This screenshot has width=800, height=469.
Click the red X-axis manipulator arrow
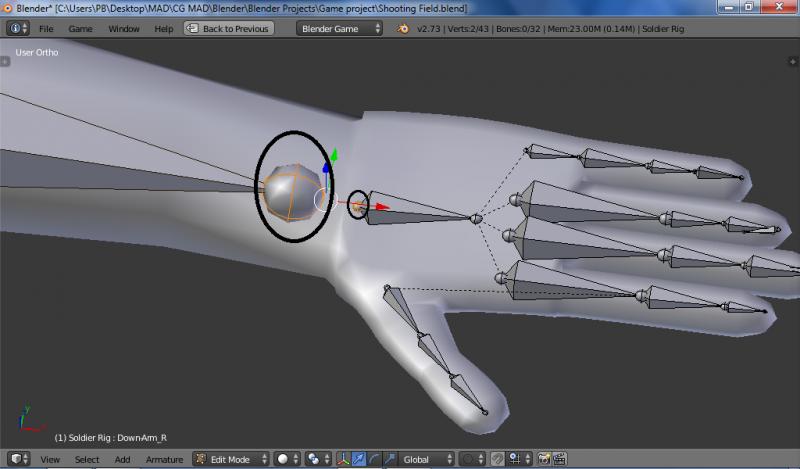click(382, 207)
